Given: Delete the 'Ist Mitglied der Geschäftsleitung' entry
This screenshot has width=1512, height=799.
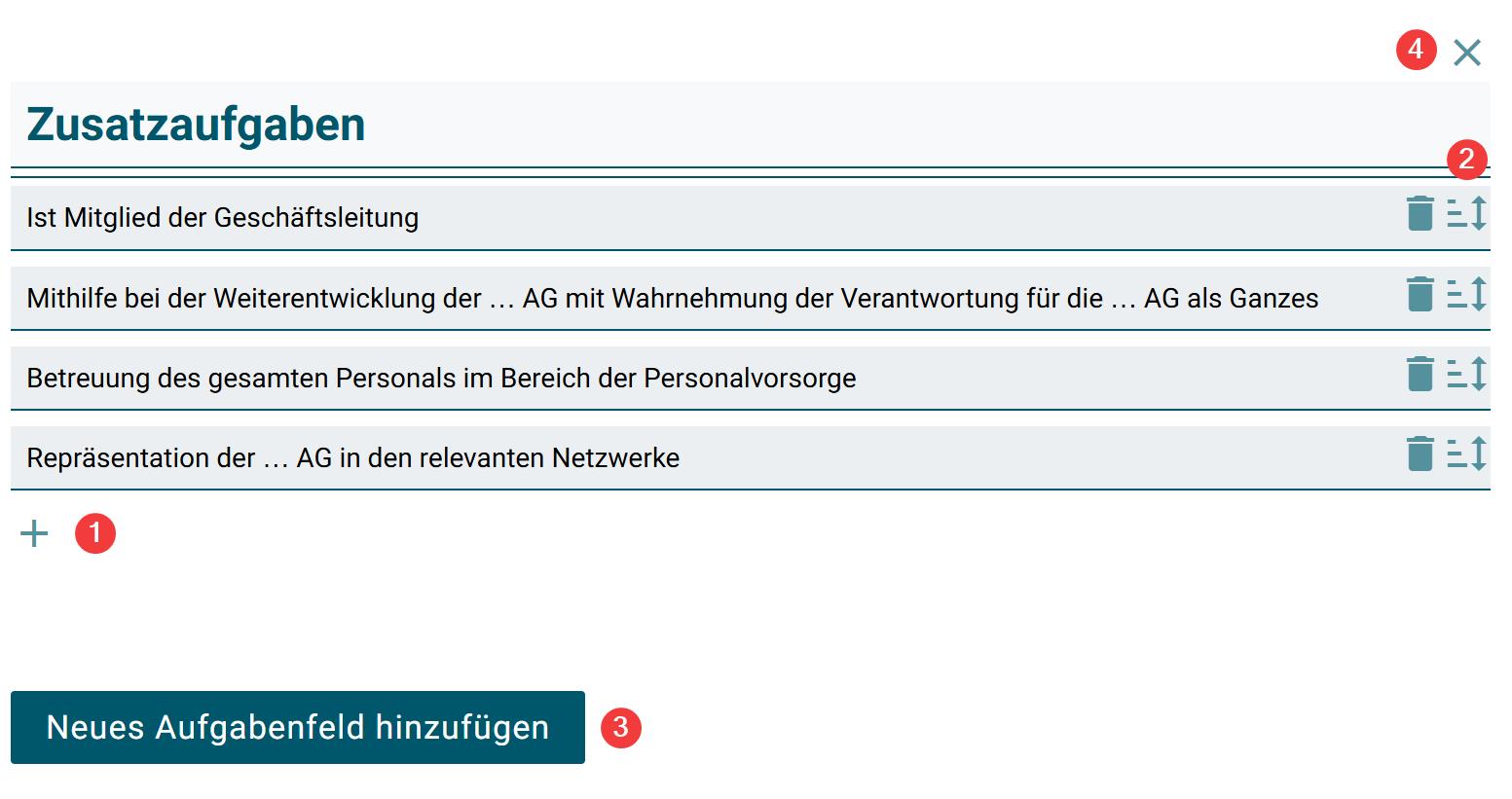Looking at the screenshot, I should coord(1420,214).
